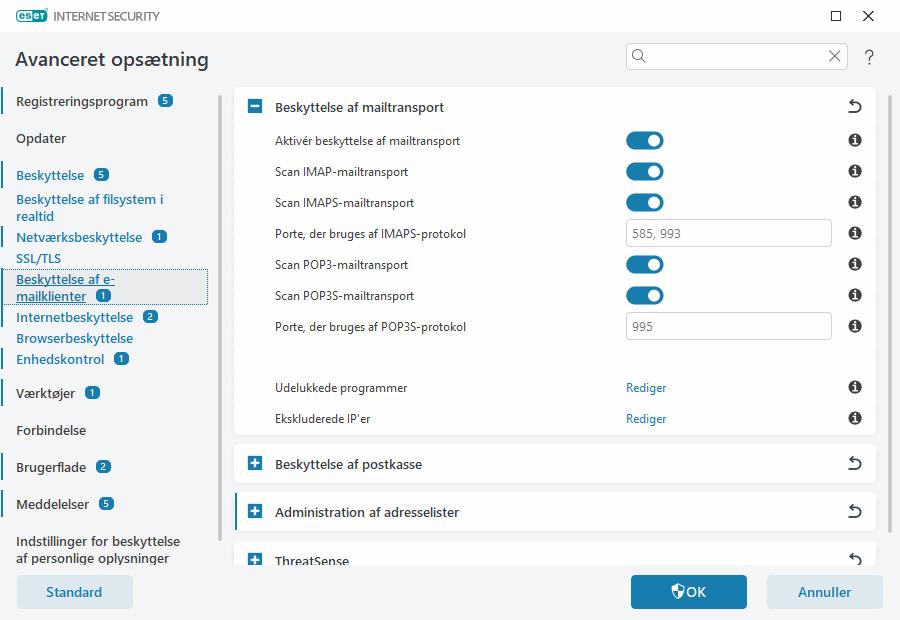Clear the search box with X icon

(x=835, y=57)
